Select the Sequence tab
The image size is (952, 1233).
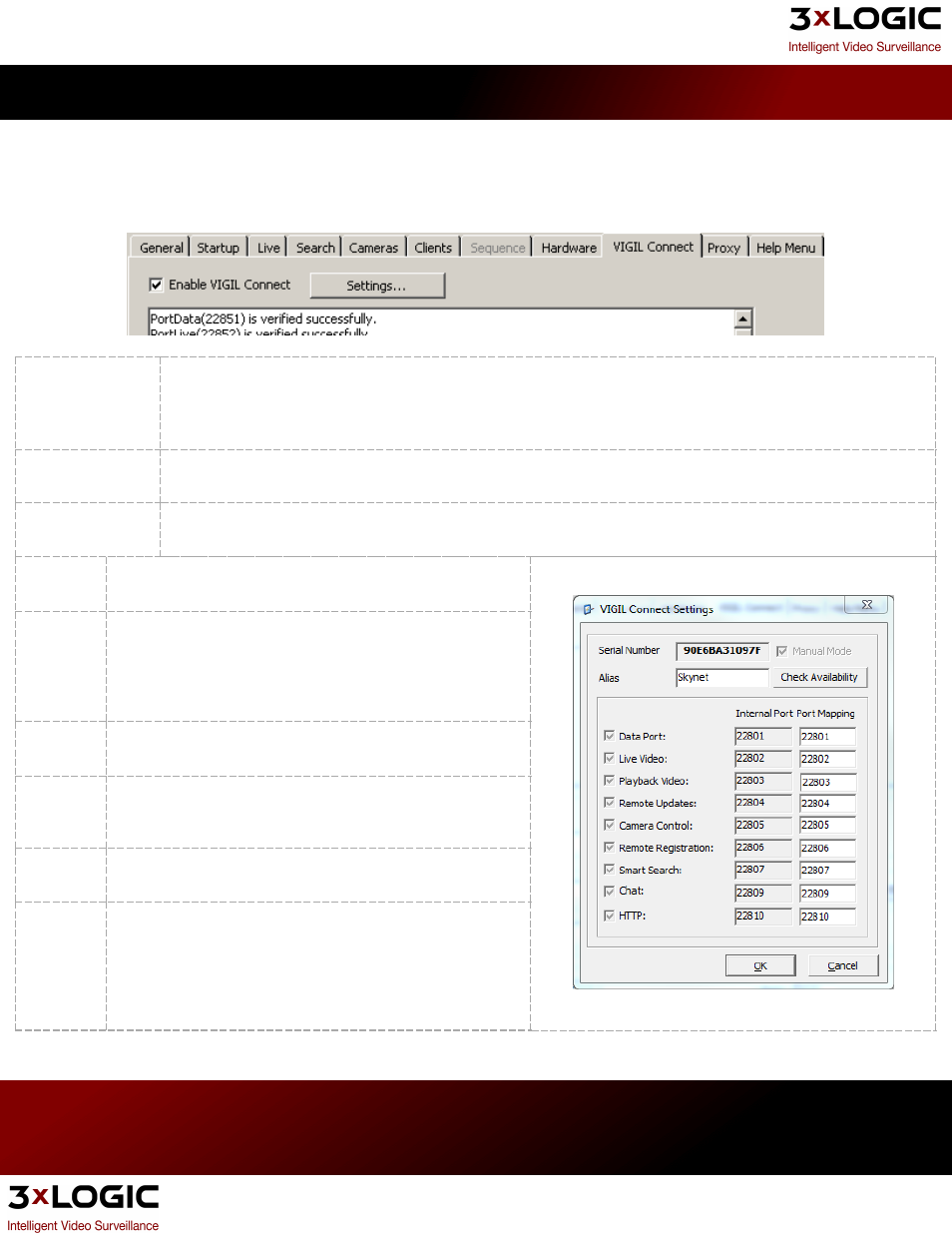pos(497,248)
